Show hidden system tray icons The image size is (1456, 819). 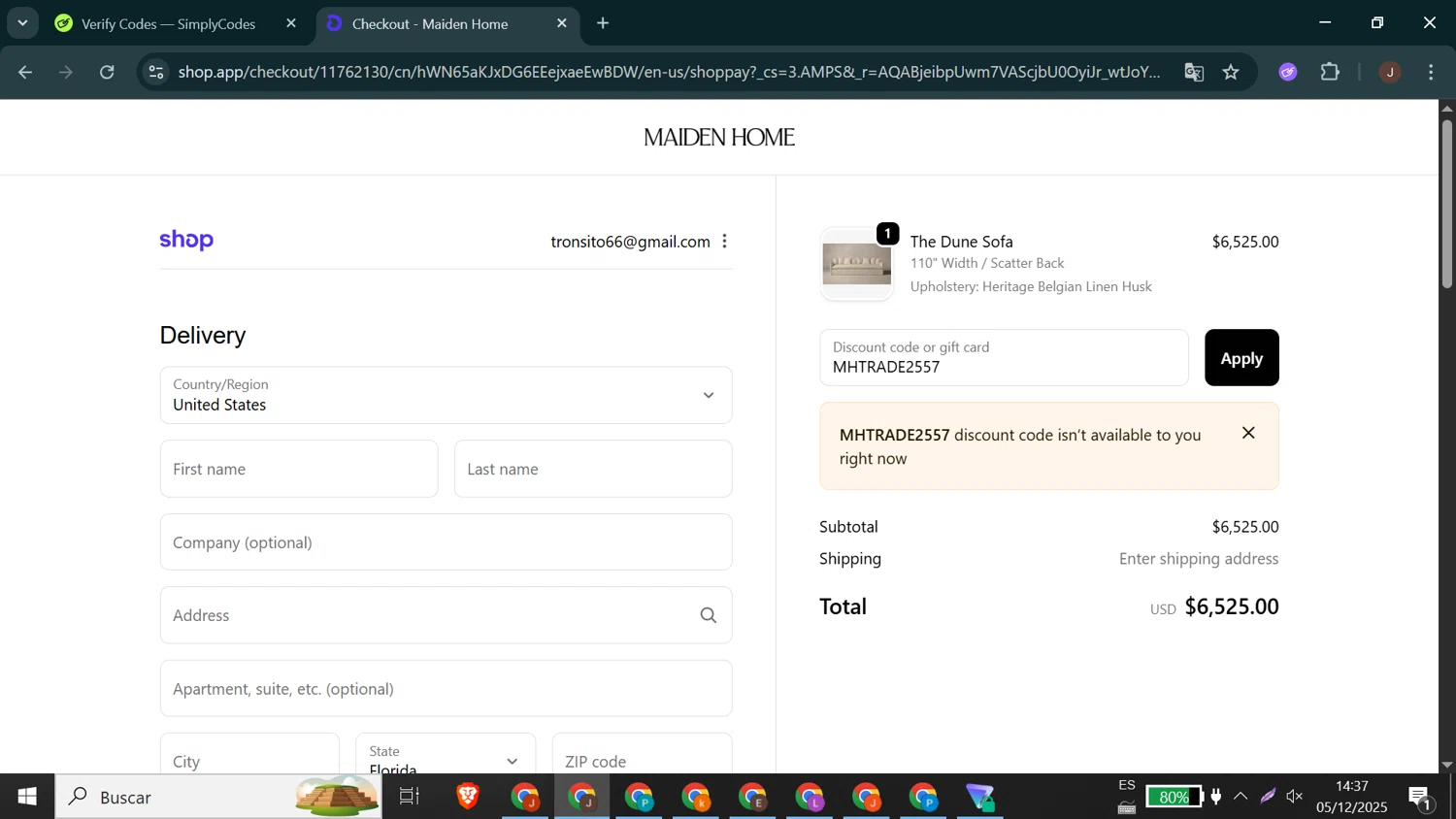(x=1241, y=797)
